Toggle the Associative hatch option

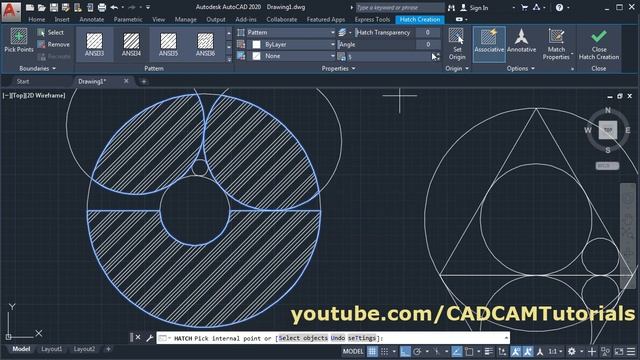point(489,44)
